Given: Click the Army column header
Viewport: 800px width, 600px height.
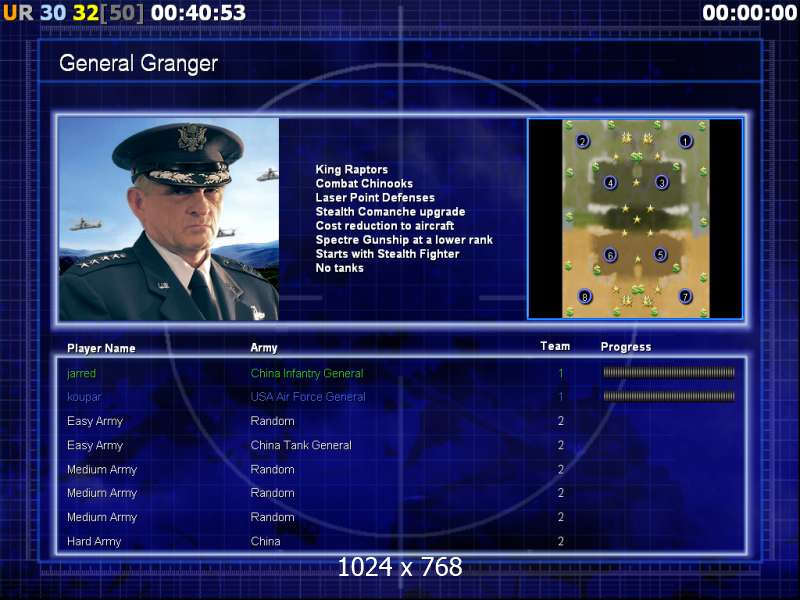Looking at the screenshot, I should click(264, 348).
